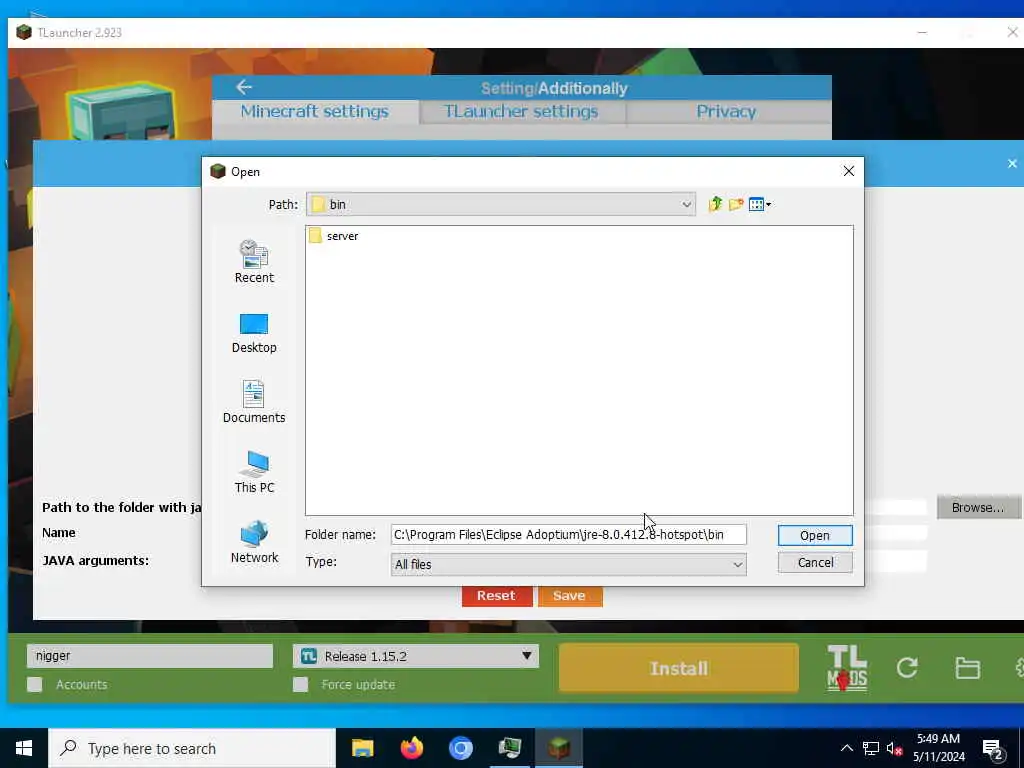Open the game folder icon in TLauncher

[x=967, y=667]
